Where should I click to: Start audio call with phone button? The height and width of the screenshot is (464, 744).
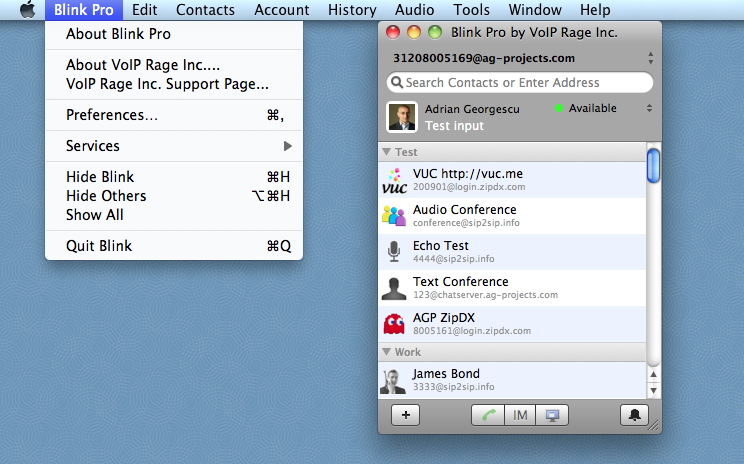pyautogui.click(x=488, y=415)
